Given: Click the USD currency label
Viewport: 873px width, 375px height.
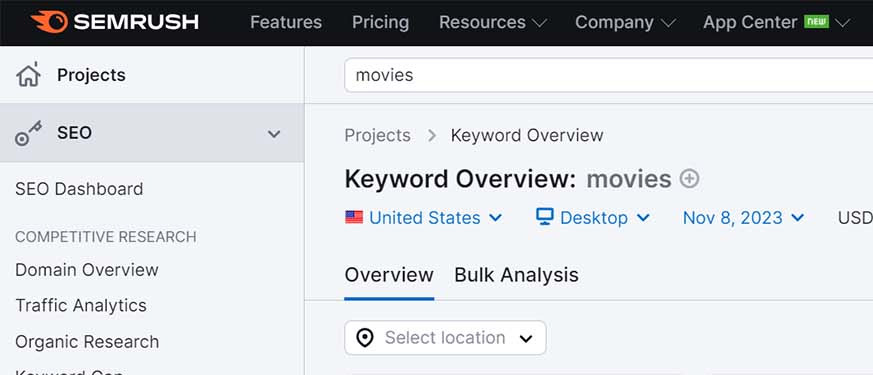Looking at the screenshot, I should pos(855,218).
